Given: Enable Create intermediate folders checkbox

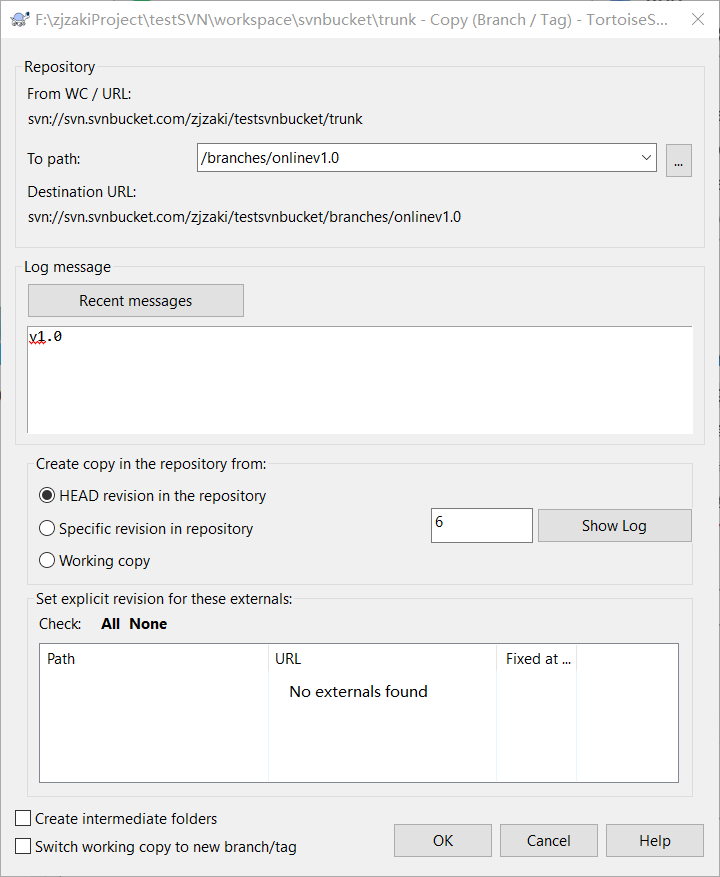Looking at the screenshot, I should pos(24,818).
